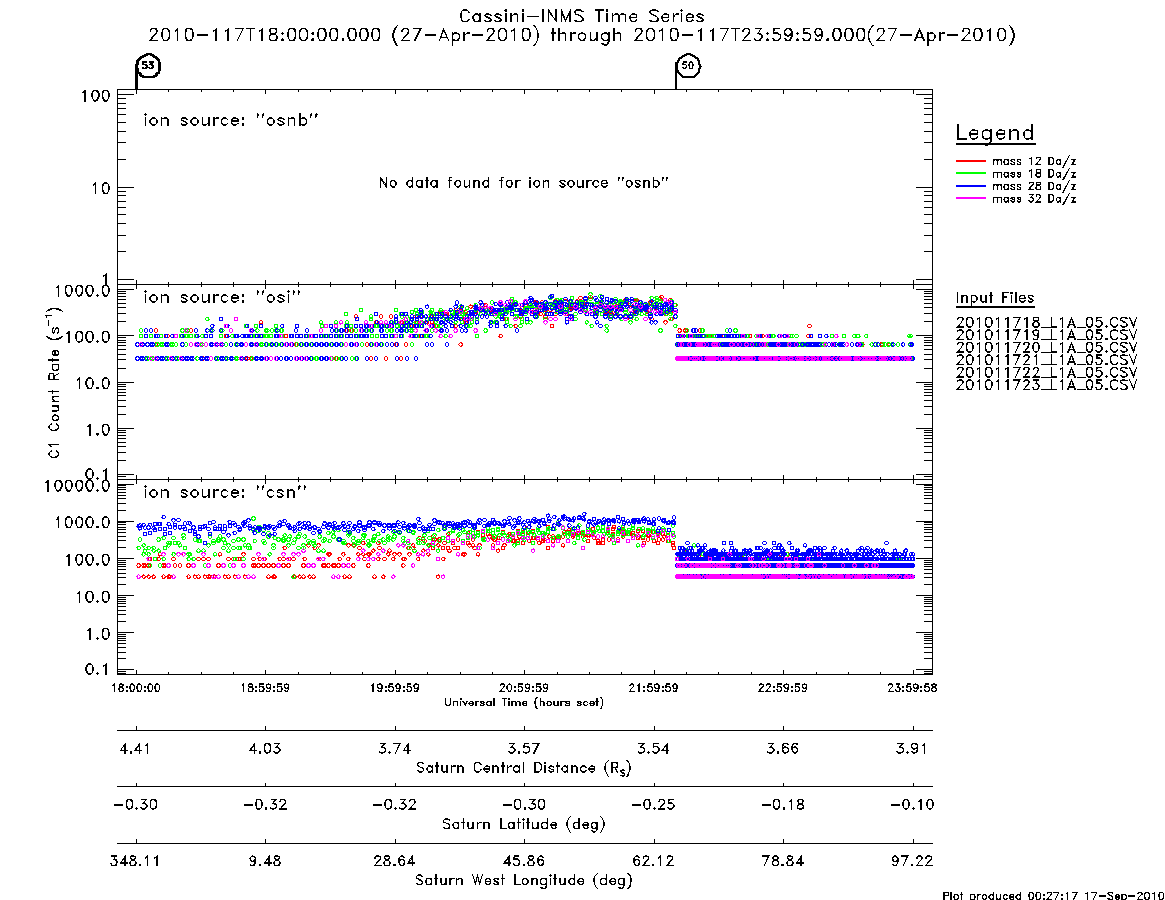Screen dimensions: 1165x900
Task: Click the 78.84 longitude value
Action: pyautogui.click(x=782, y=861)
